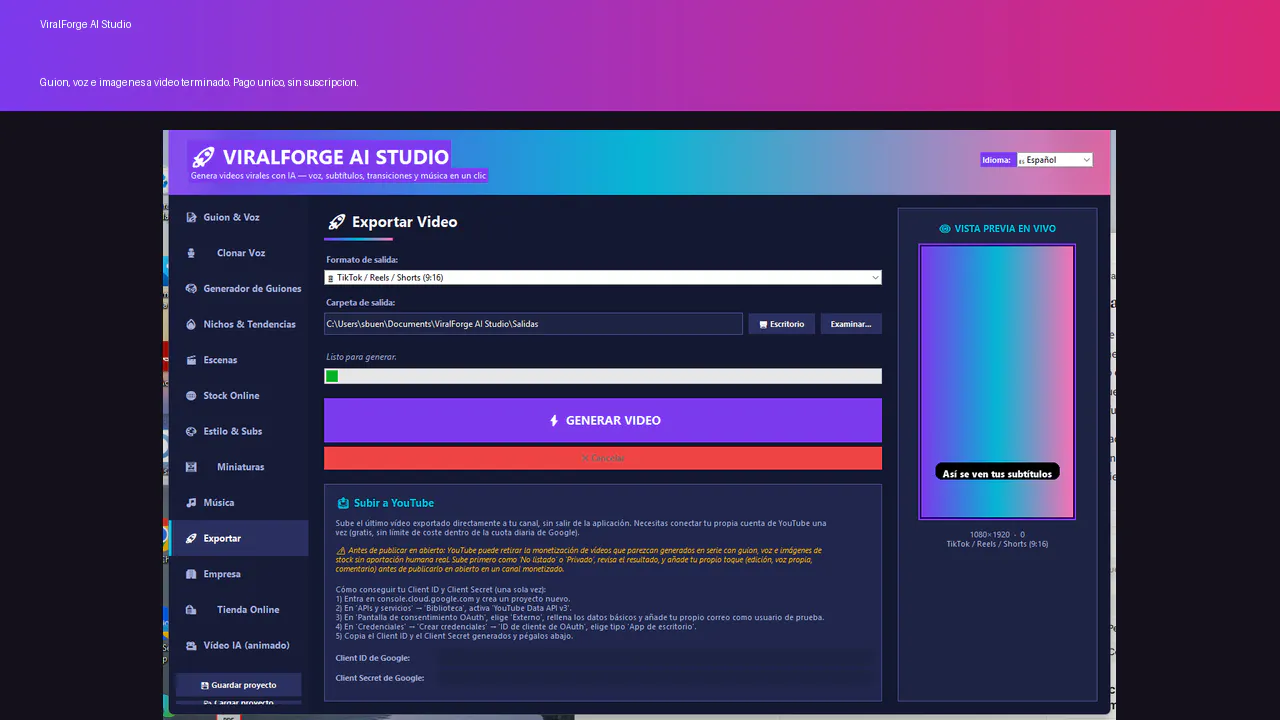Click the Escenas clapperboard icon
1280x720 pixels.
(x=191, y=360)
